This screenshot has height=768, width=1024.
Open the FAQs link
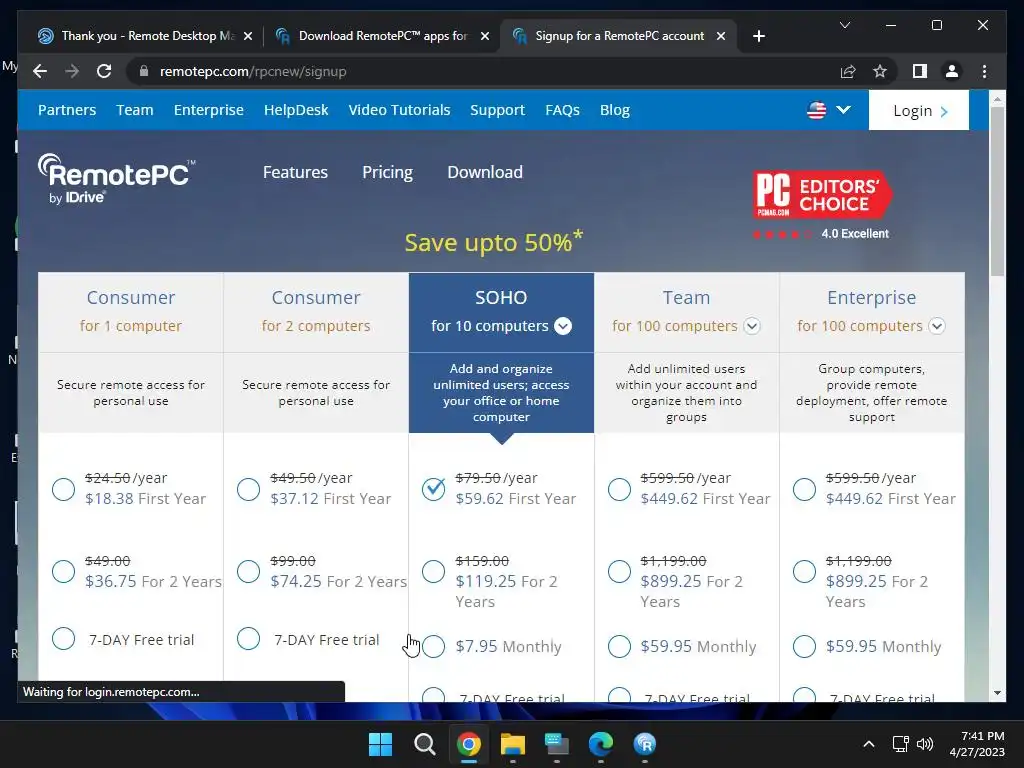point(562,110)
